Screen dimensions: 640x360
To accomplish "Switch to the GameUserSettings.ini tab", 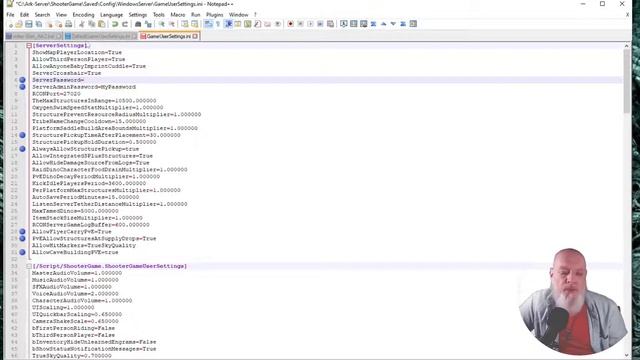I will [x=168, y=36].
